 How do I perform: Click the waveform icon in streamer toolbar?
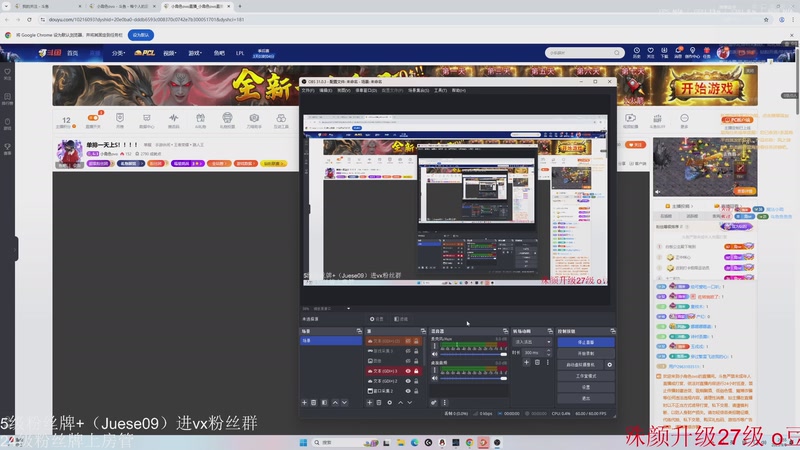pyautogui.click(x=173, y=120)
